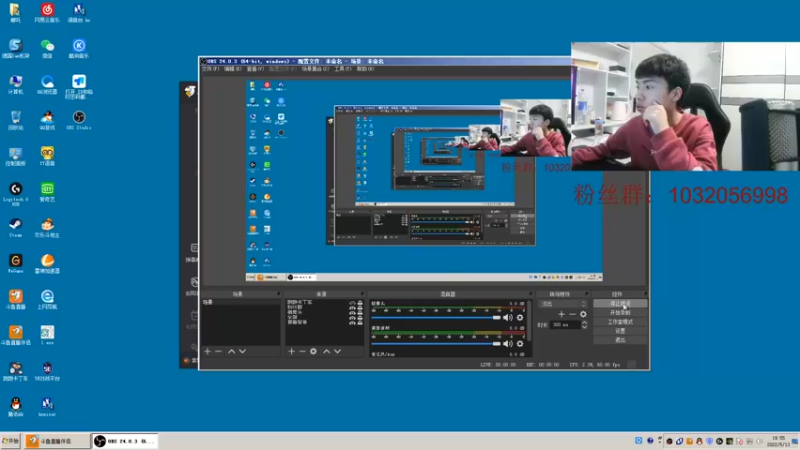
Task: Open the Computer (计算机) desktop icon
Action: (x=16, y=85)
